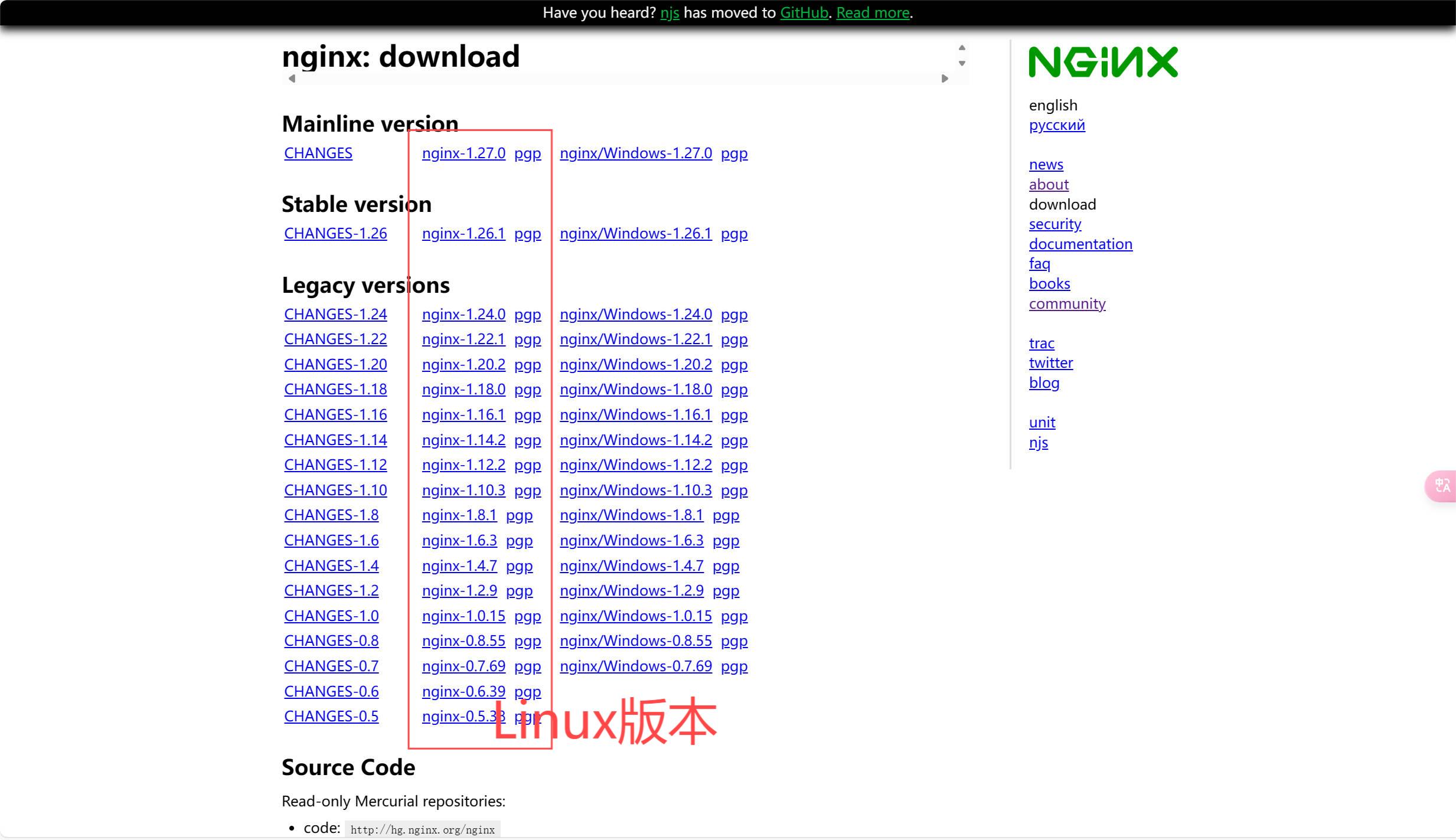Download nginx/Windows-1.14.2
Screen dimensions: 1456x840
coord(636,440)
